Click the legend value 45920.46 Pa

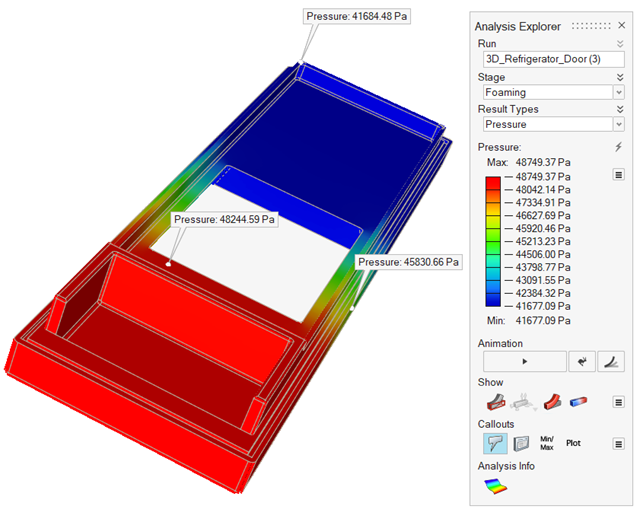coord(543,229)
